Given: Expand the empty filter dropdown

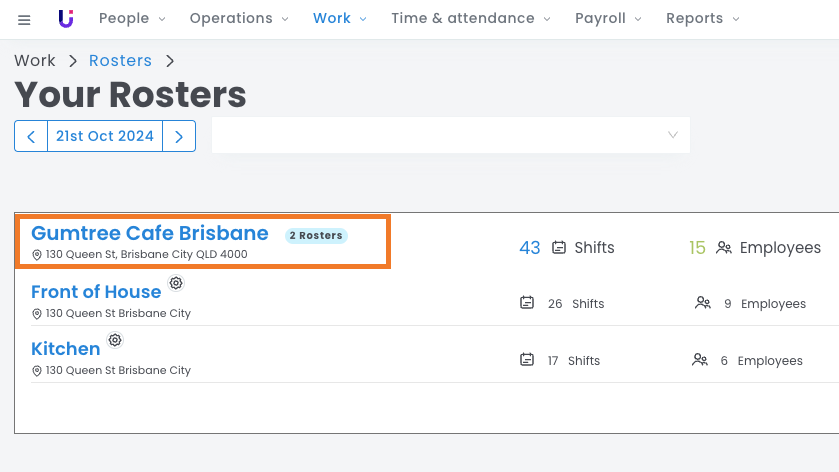Looking at the screenshot, I should [450, 135].
